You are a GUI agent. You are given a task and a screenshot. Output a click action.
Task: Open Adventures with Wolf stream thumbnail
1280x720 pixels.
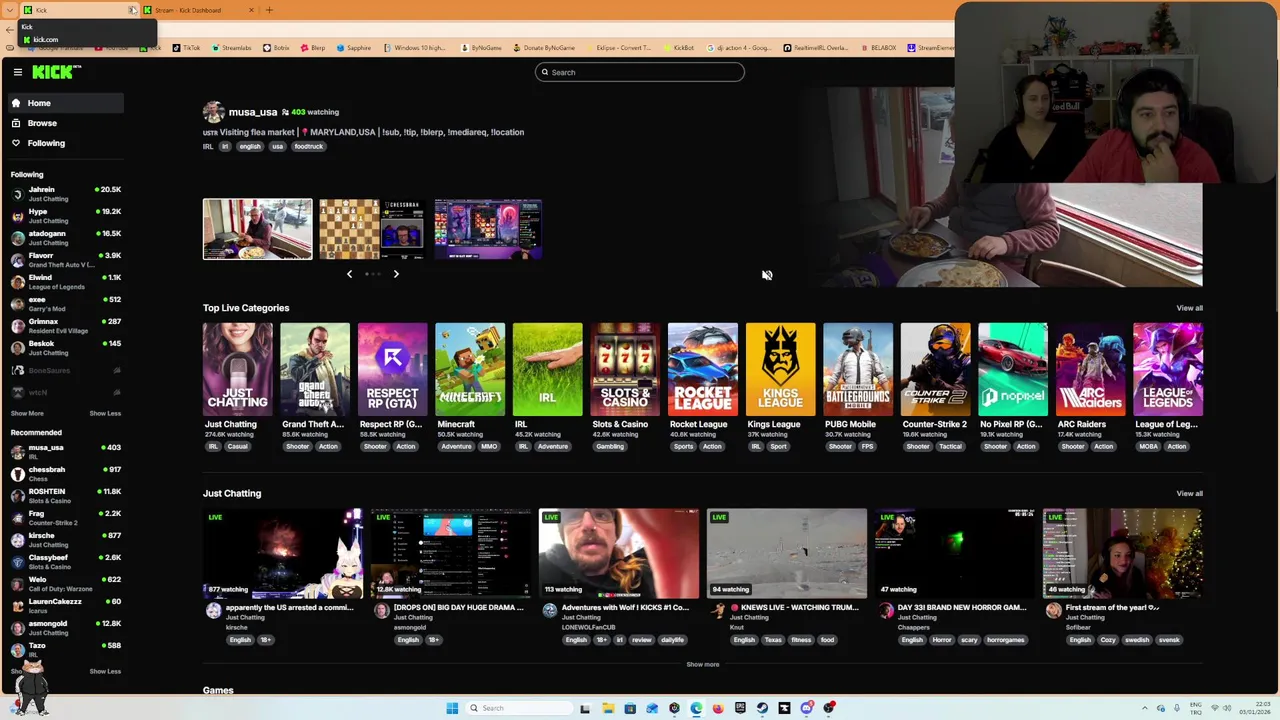tap(619, 553)
